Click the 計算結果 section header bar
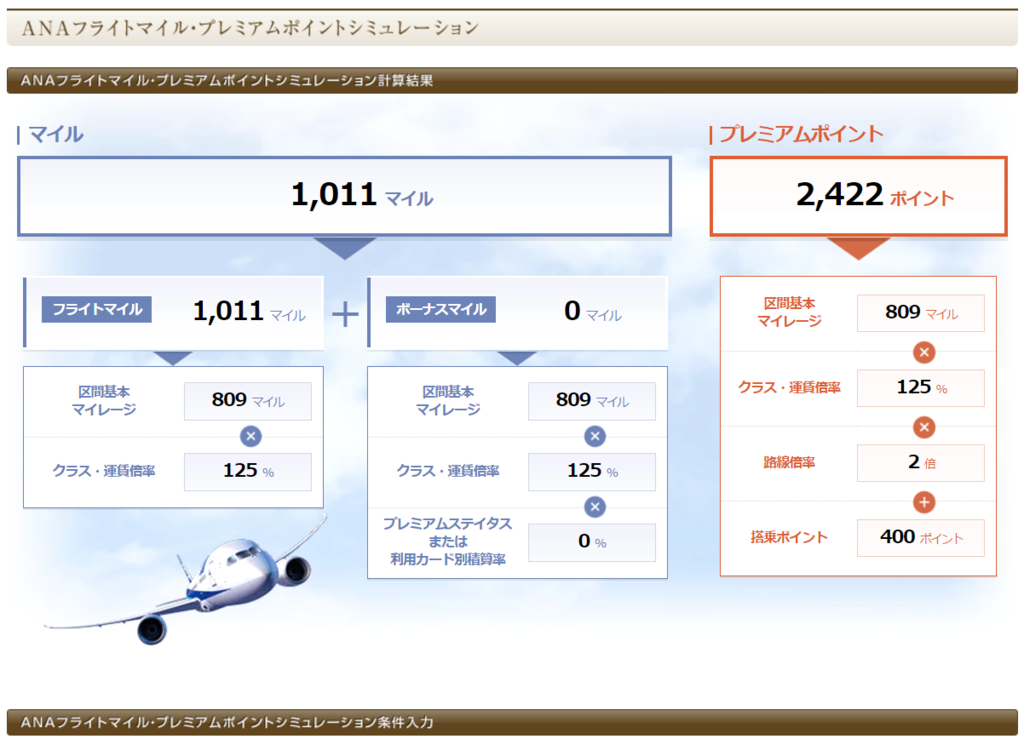Screen dimensions: 1024x739 [512, 80]
